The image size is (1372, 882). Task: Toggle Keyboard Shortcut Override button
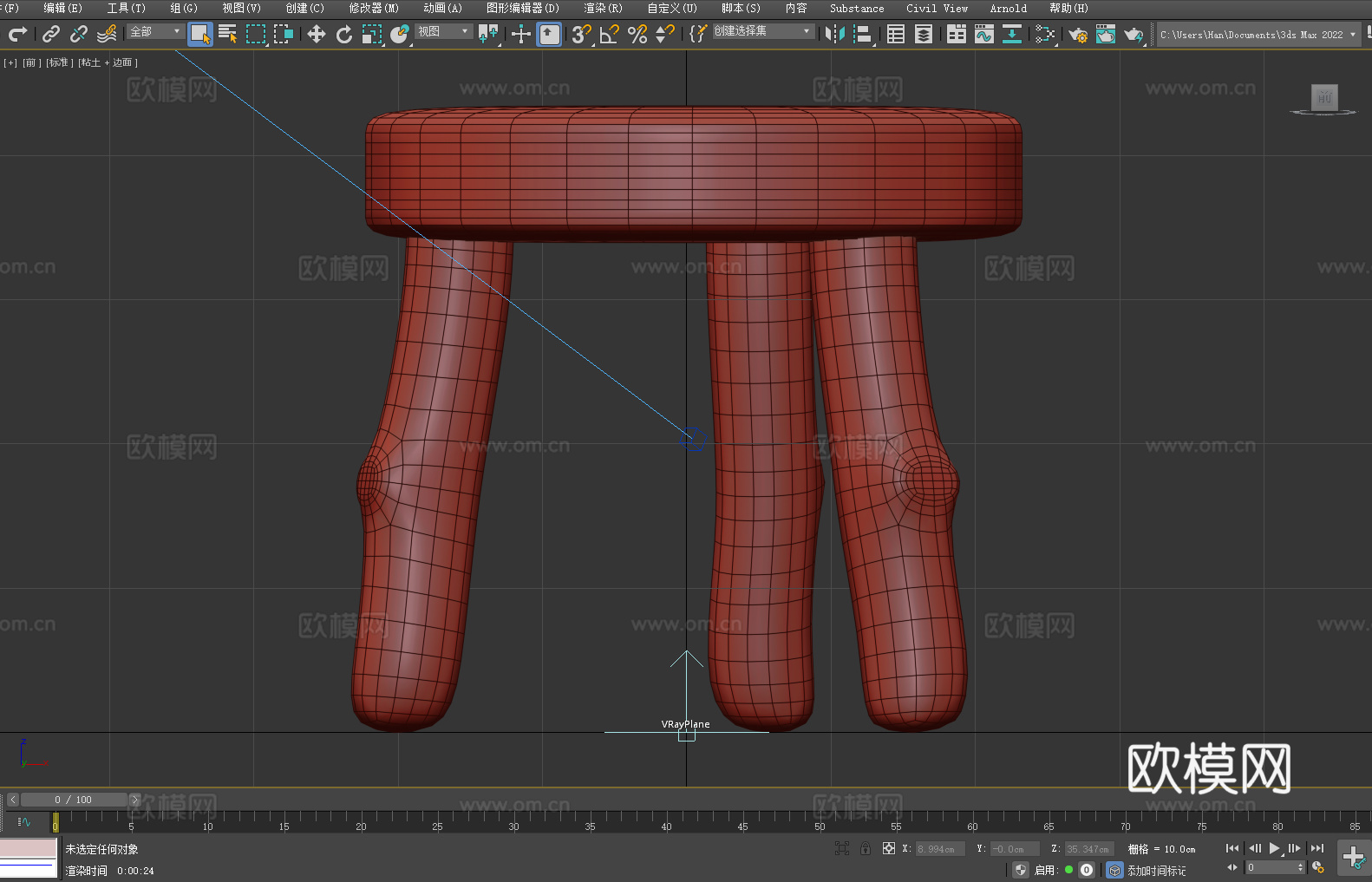(549, 34)
